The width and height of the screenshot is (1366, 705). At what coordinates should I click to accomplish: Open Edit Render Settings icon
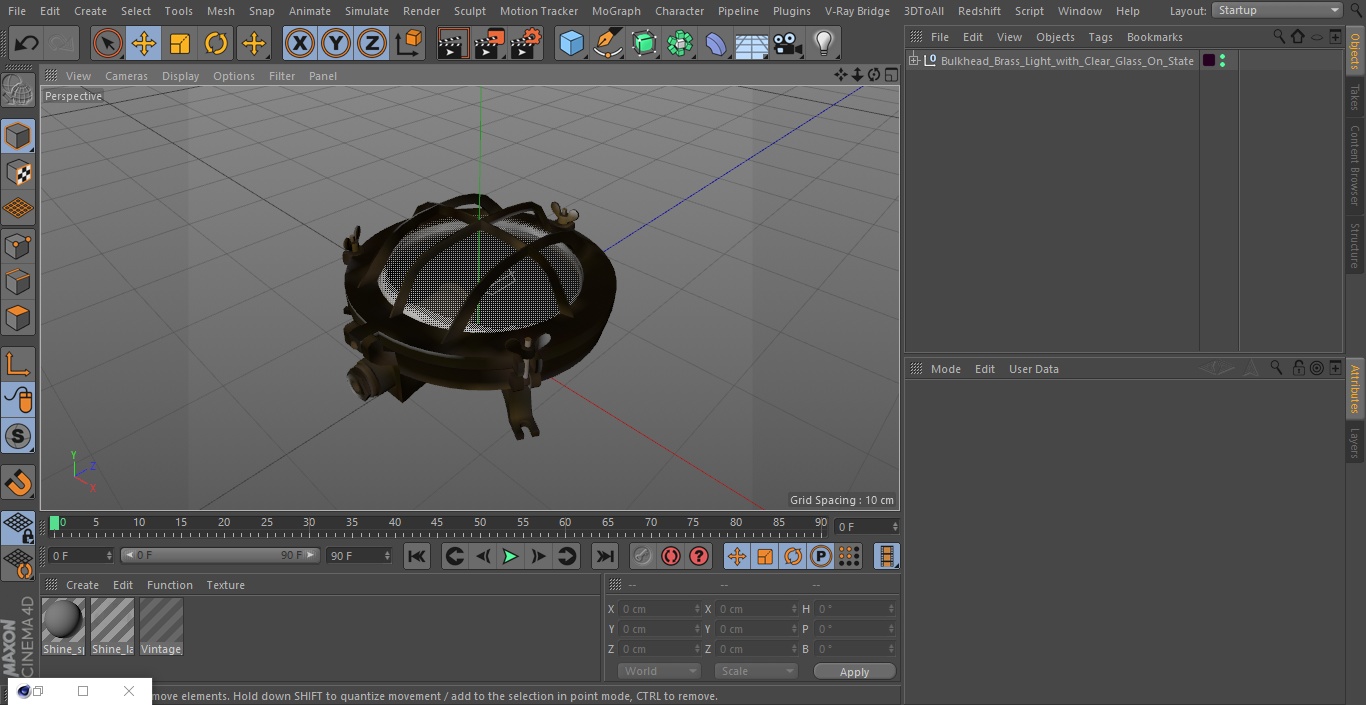pos(526,43)
